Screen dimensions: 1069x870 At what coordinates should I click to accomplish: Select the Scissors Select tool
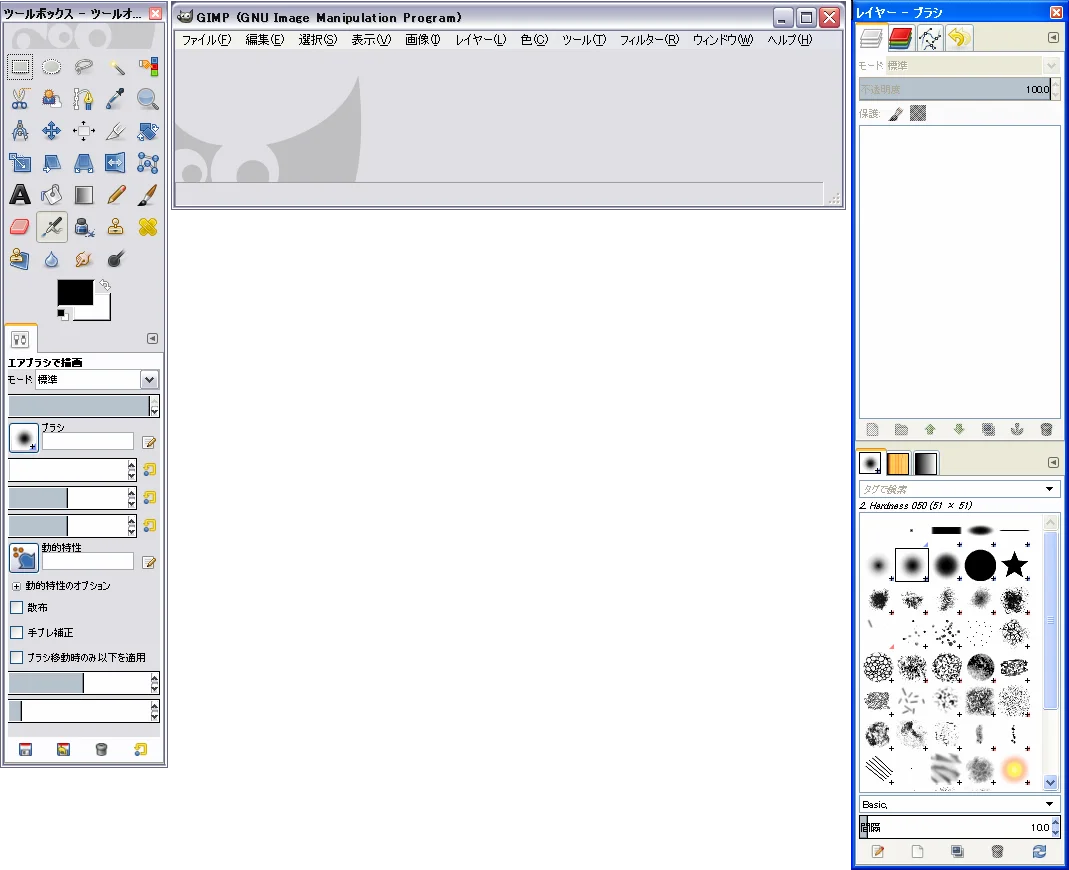click(x=20, y=99)
